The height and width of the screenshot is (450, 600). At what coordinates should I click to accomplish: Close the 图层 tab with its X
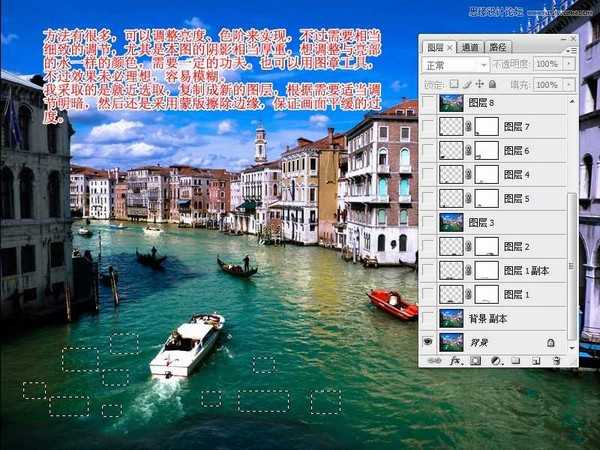click(x=450, y=47)
